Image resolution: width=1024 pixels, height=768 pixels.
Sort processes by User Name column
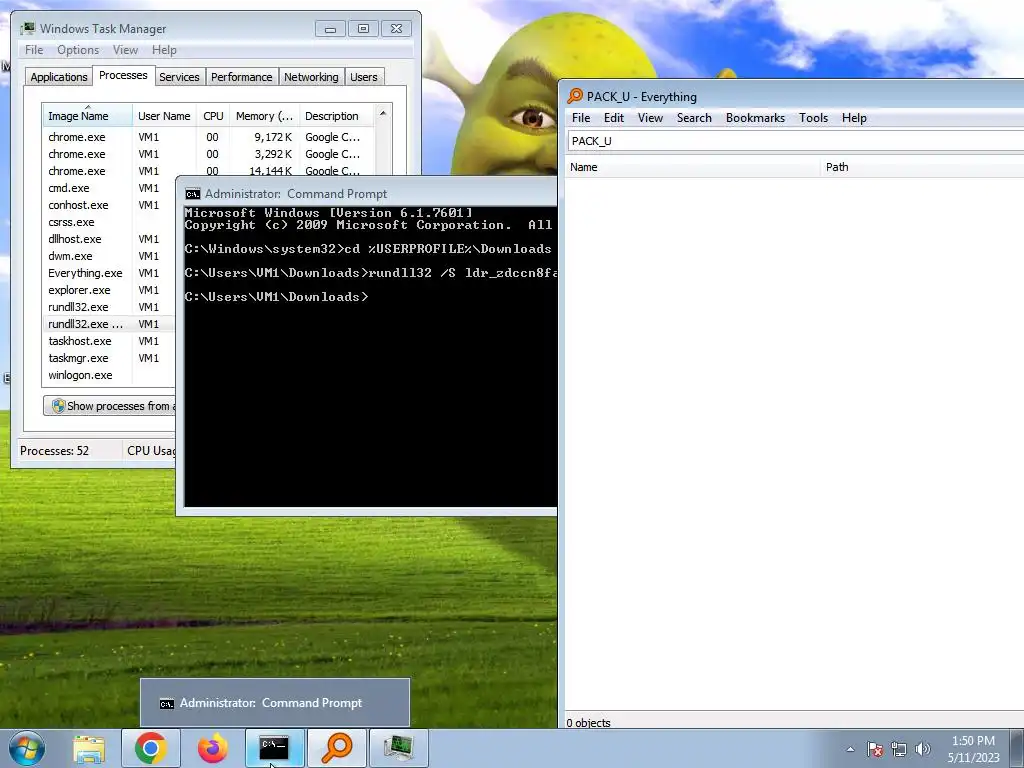(x=164, y=116)
